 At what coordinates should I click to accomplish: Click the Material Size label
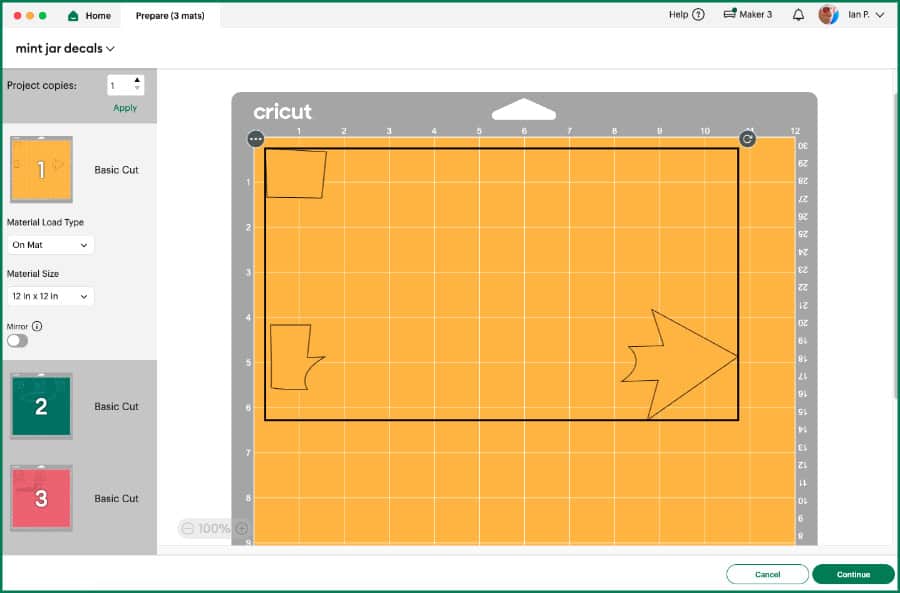point(33,274)
